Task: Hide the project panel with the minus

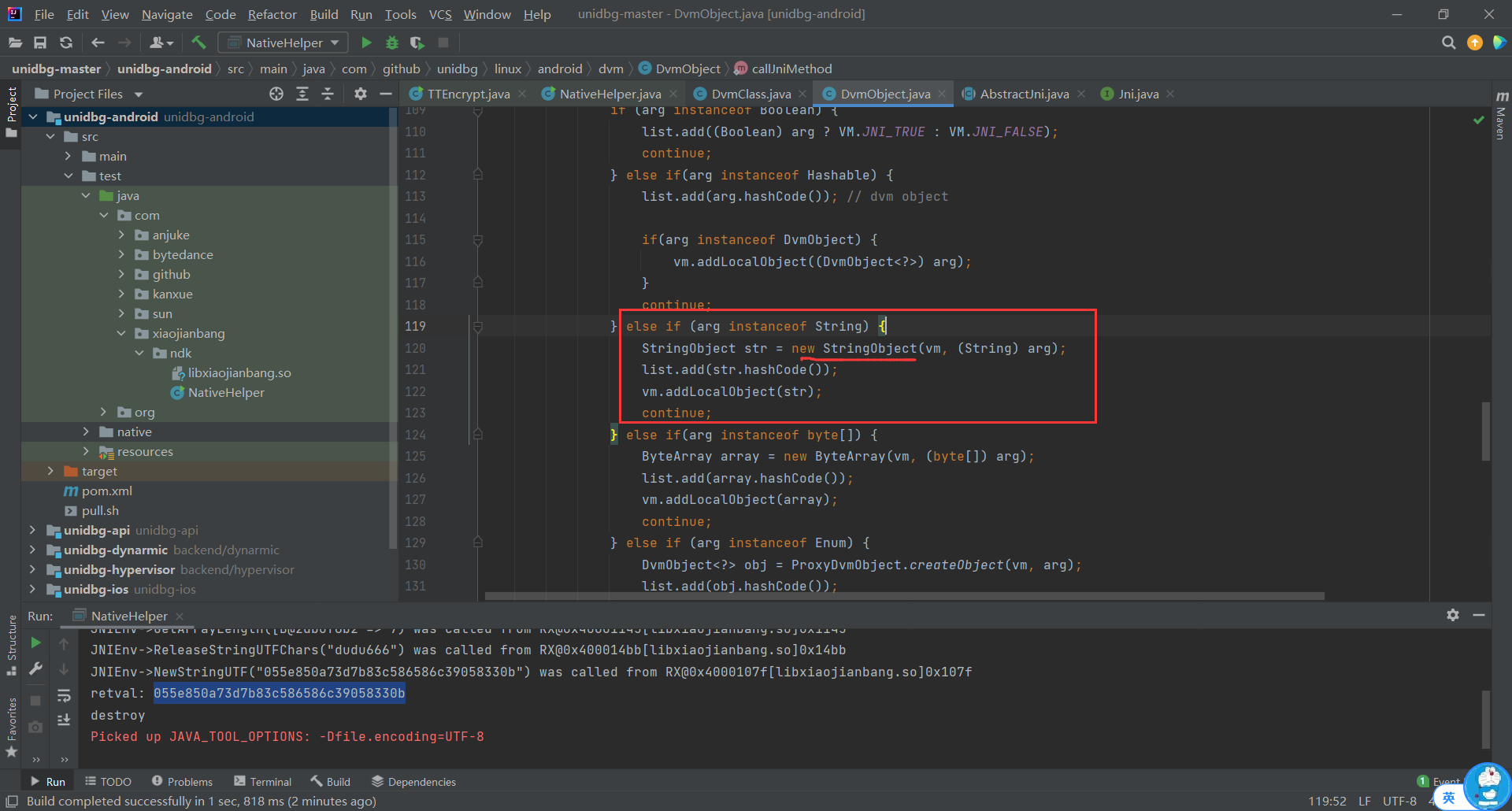Action: (x=386, y=94)
